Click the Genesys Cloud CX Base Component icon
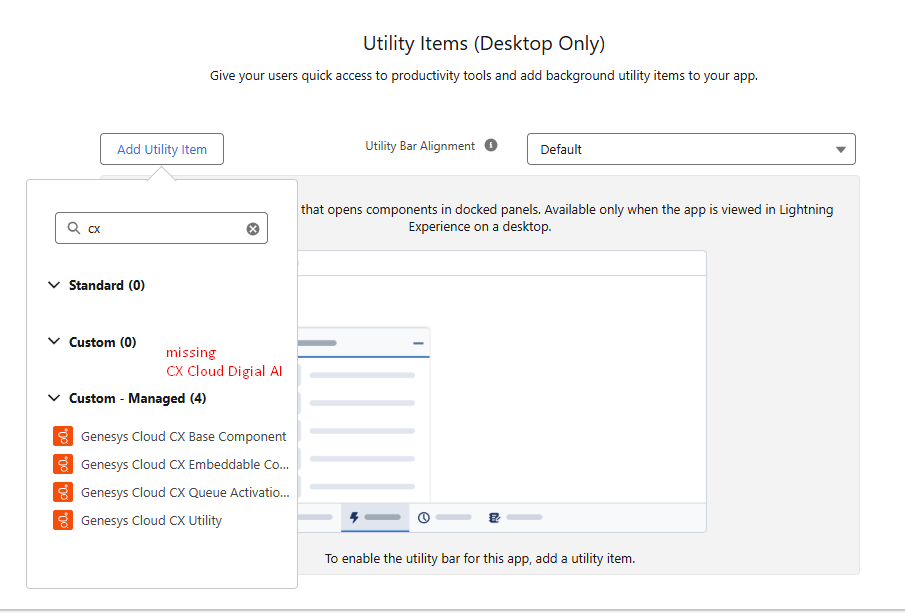 63,436
